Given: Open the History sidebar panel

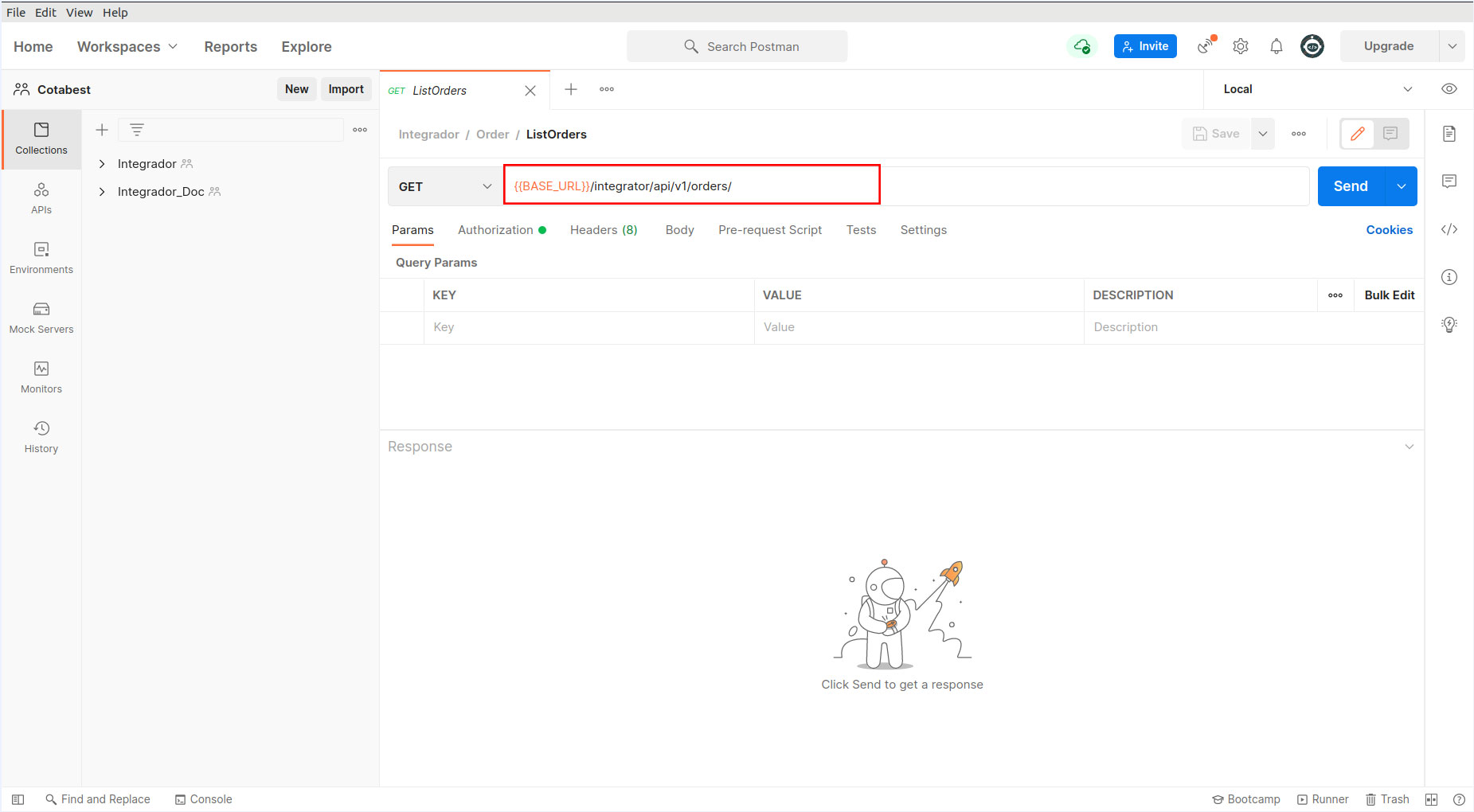Looking at the screenshot, I should coord(41,437).
